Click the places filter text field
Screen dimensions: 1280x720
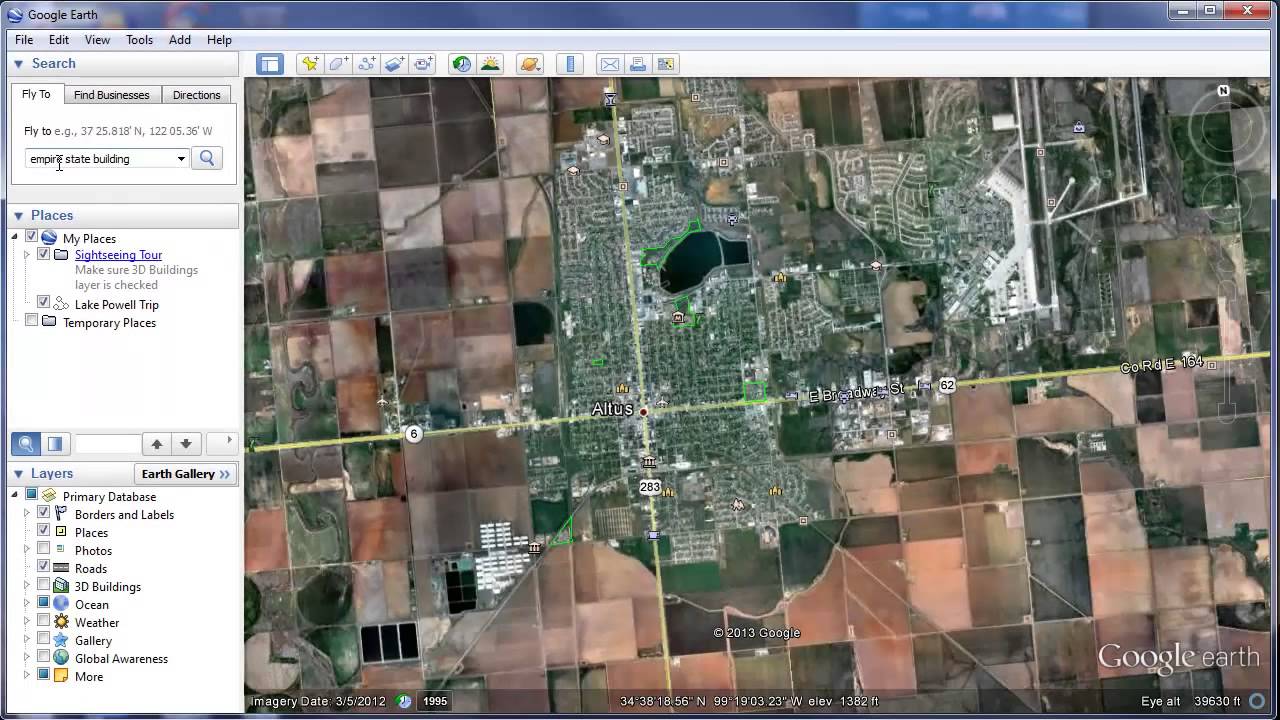click(108, 444)
